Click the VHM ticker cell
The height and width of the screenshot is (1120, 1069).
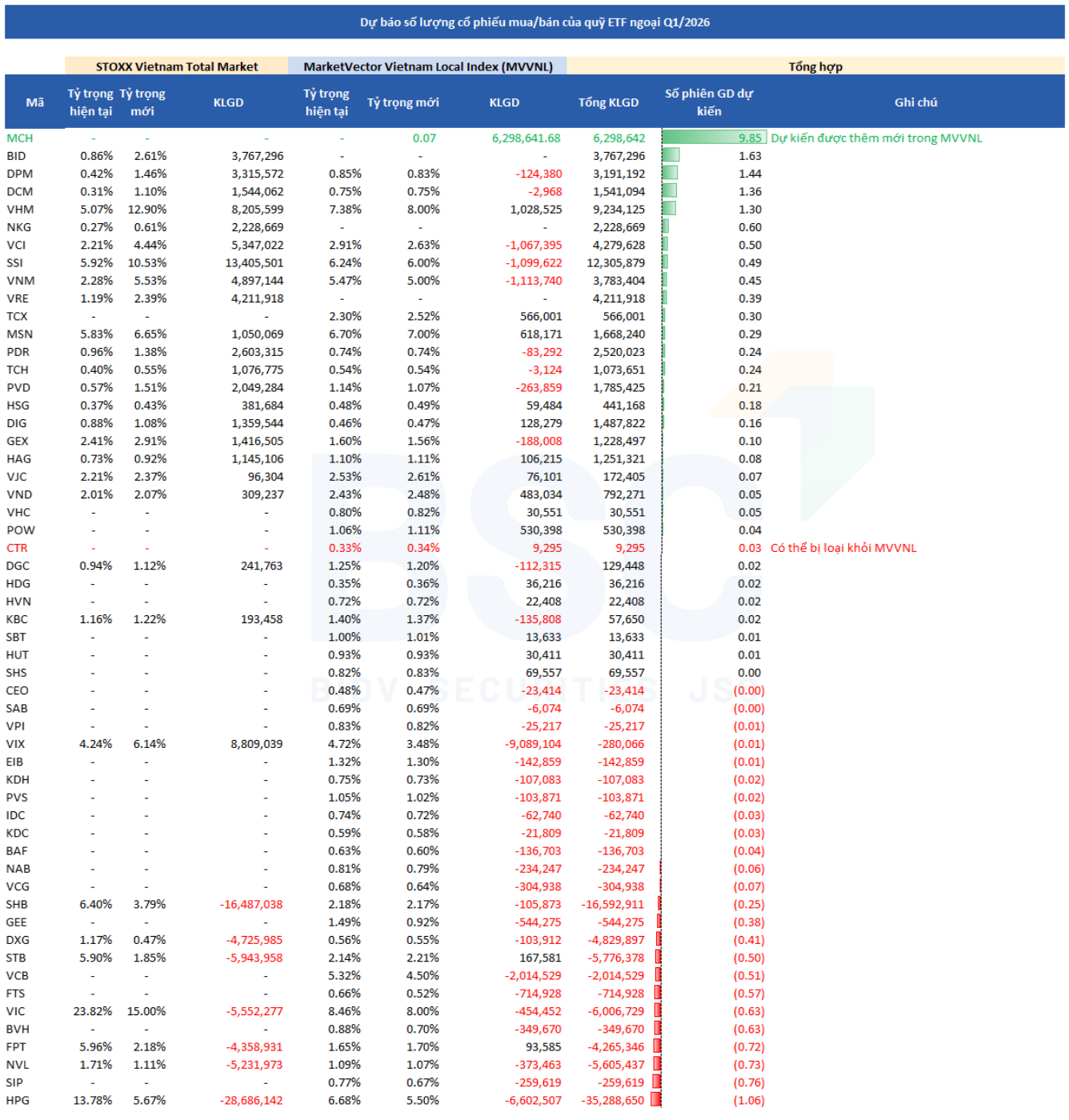pyautogui.click(x=21, y=210)
